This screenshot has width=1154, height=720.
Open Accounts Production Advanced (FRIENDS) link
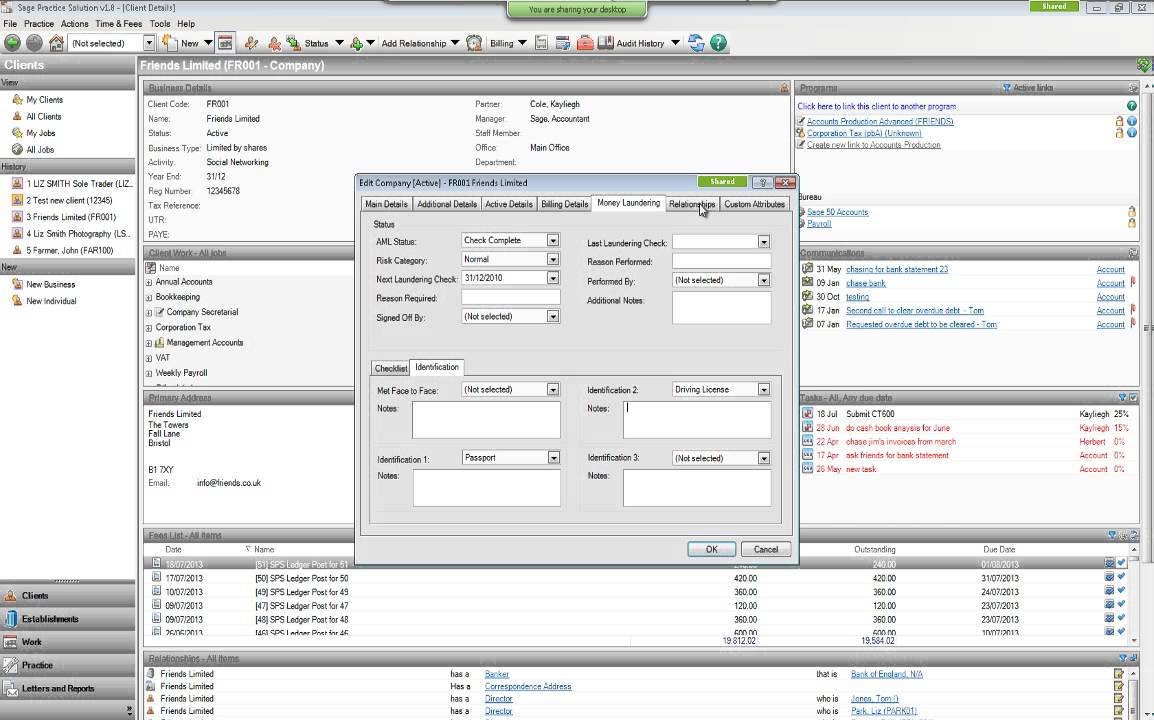(879, 121)
